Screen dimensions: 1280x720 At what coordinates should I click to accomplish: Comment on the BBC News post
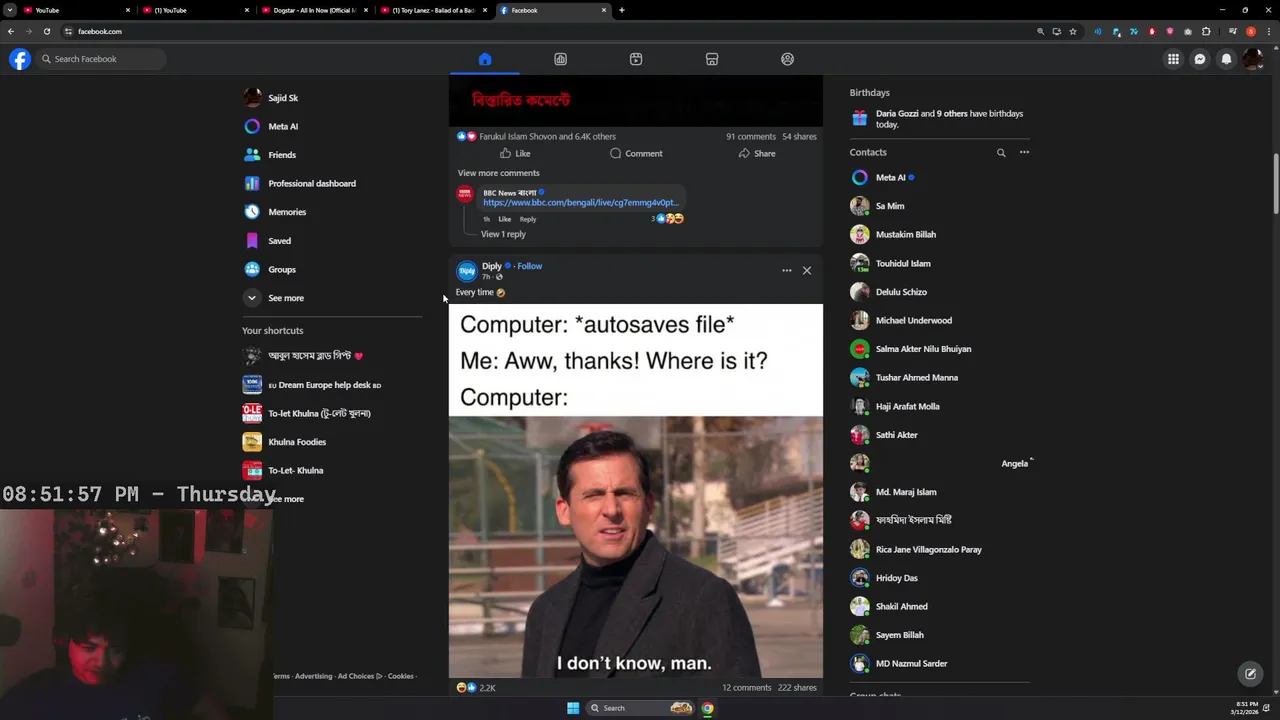[x=636, y=153]
